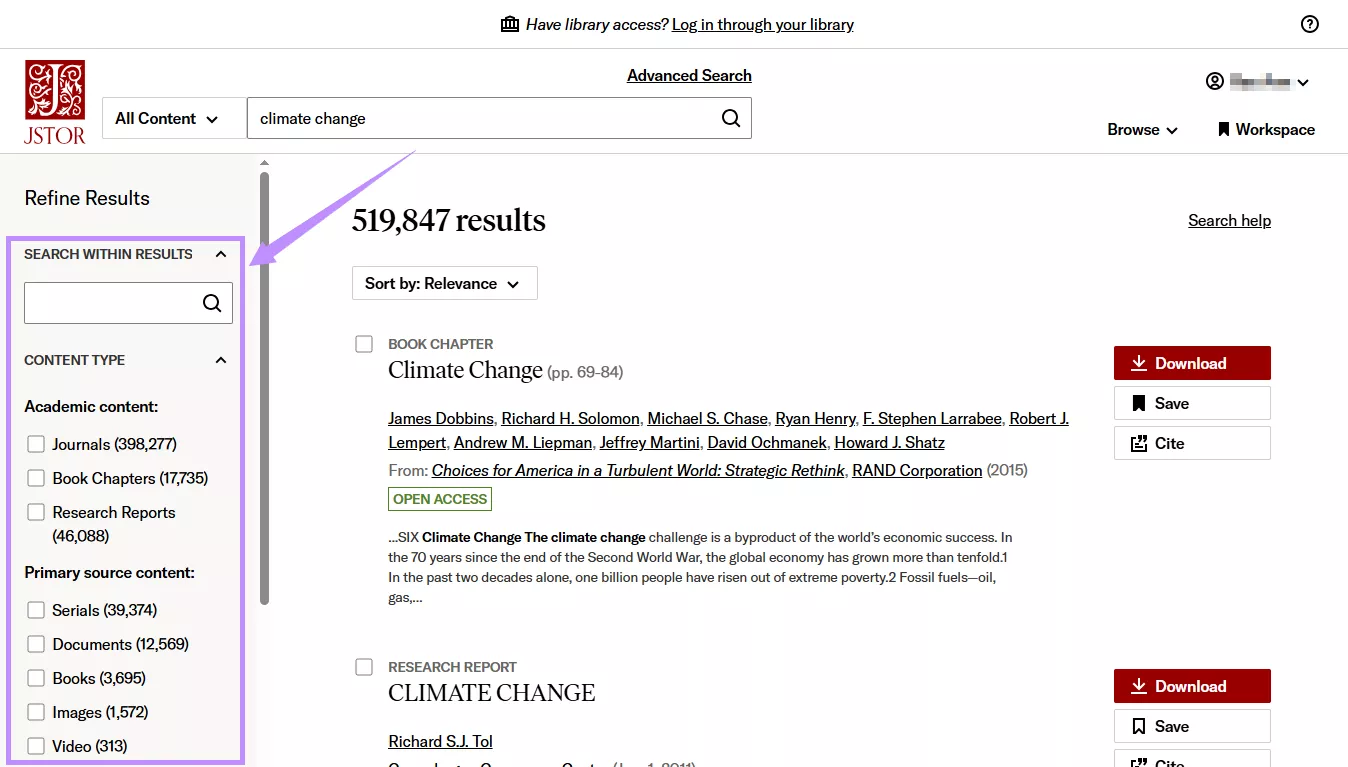Click the help question mark icon
The width and height of the screenshot is (1348, 767).
click(1310, 23)
